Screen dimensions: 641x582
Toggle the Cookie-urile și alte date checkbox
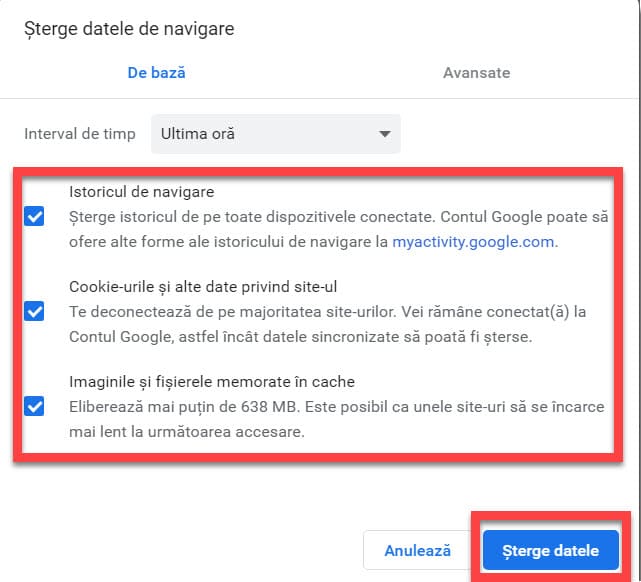35,311
